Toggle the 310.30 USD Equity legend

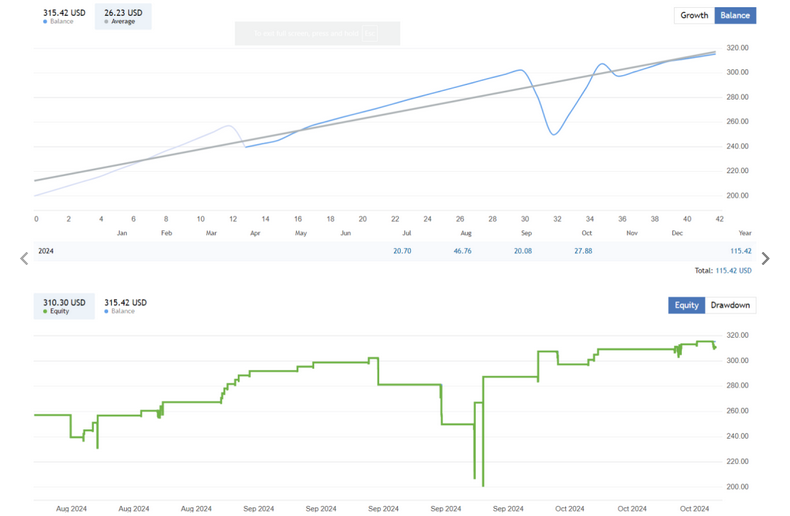64,306
